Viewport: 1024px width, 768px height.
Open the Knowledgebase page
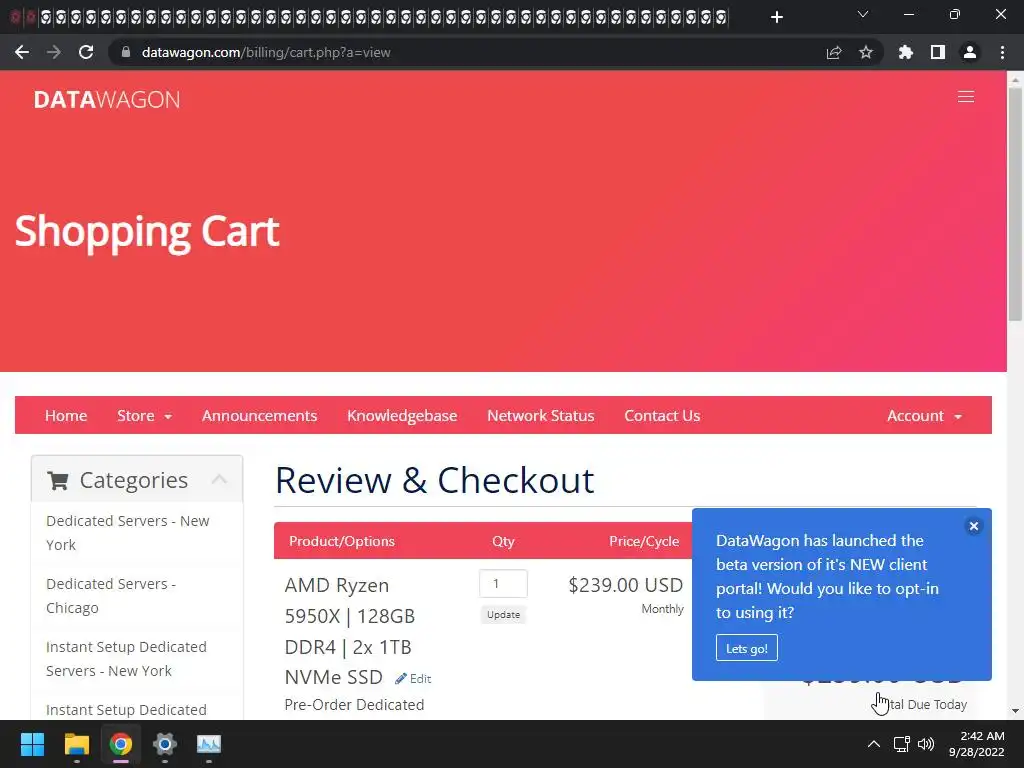[x=402, y=415]
